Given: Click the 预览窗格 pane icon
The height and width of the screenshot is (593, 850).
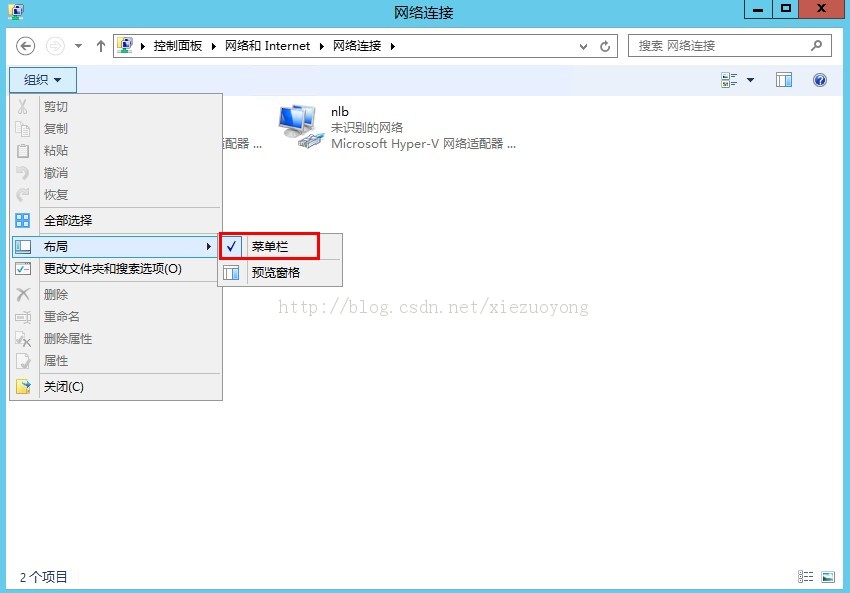Looking at the screenshot, I should tap(231, 273).
